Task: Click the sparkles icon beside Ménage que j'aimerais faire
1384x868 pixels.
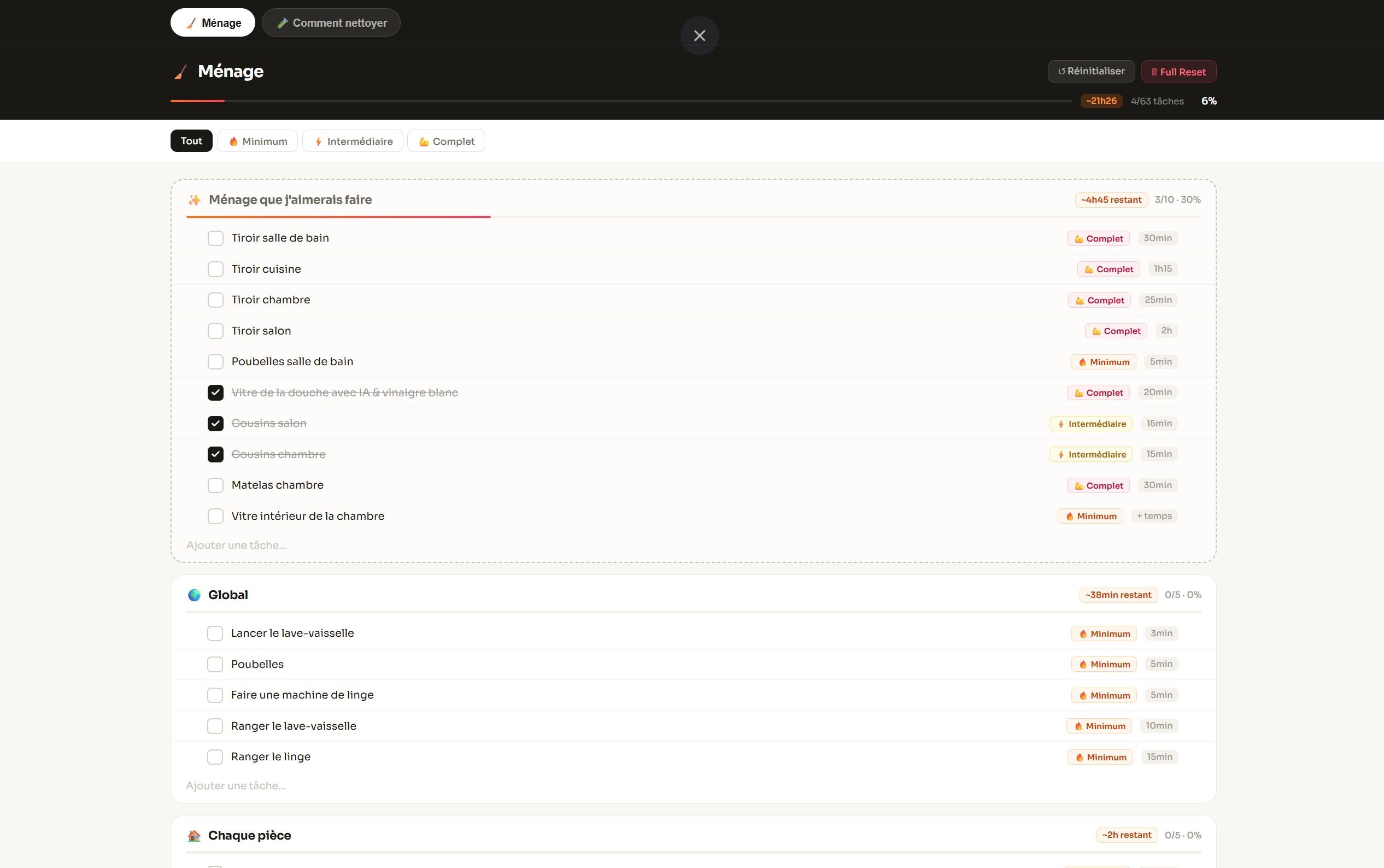Action: 194,200
